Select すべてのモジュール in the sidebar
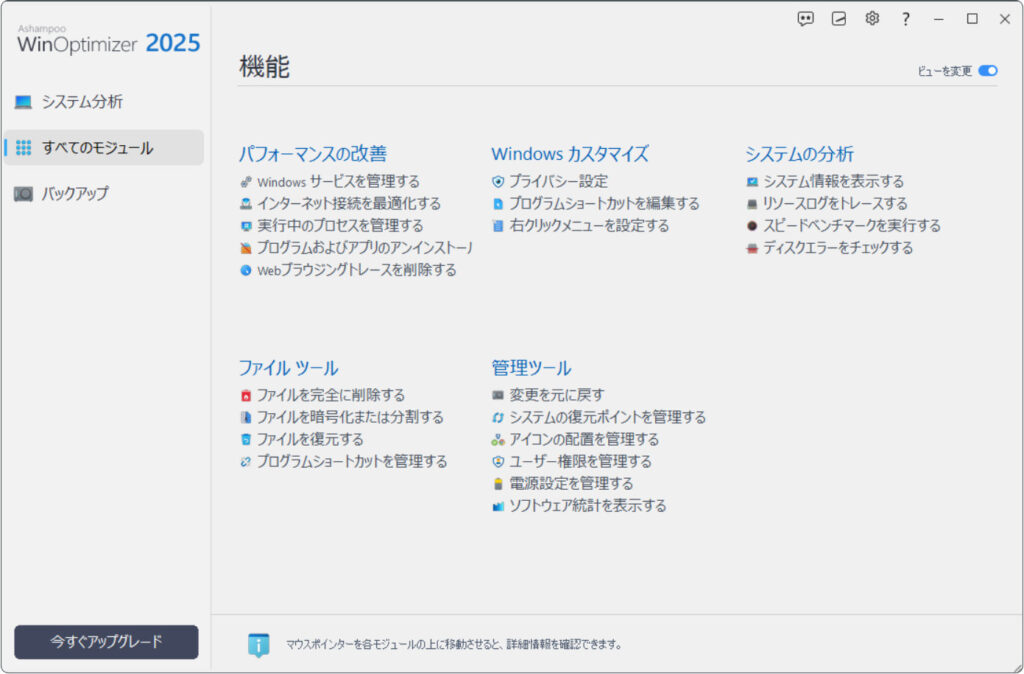Image resolution: width=1024 pixels, height=674 pixels. click(x=104, y=148)
